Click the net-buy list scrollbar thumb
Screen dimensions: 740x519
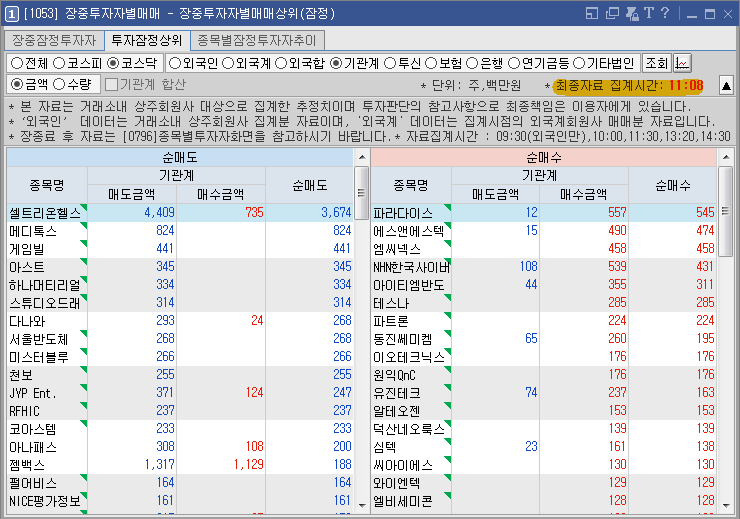pos(725,211)
